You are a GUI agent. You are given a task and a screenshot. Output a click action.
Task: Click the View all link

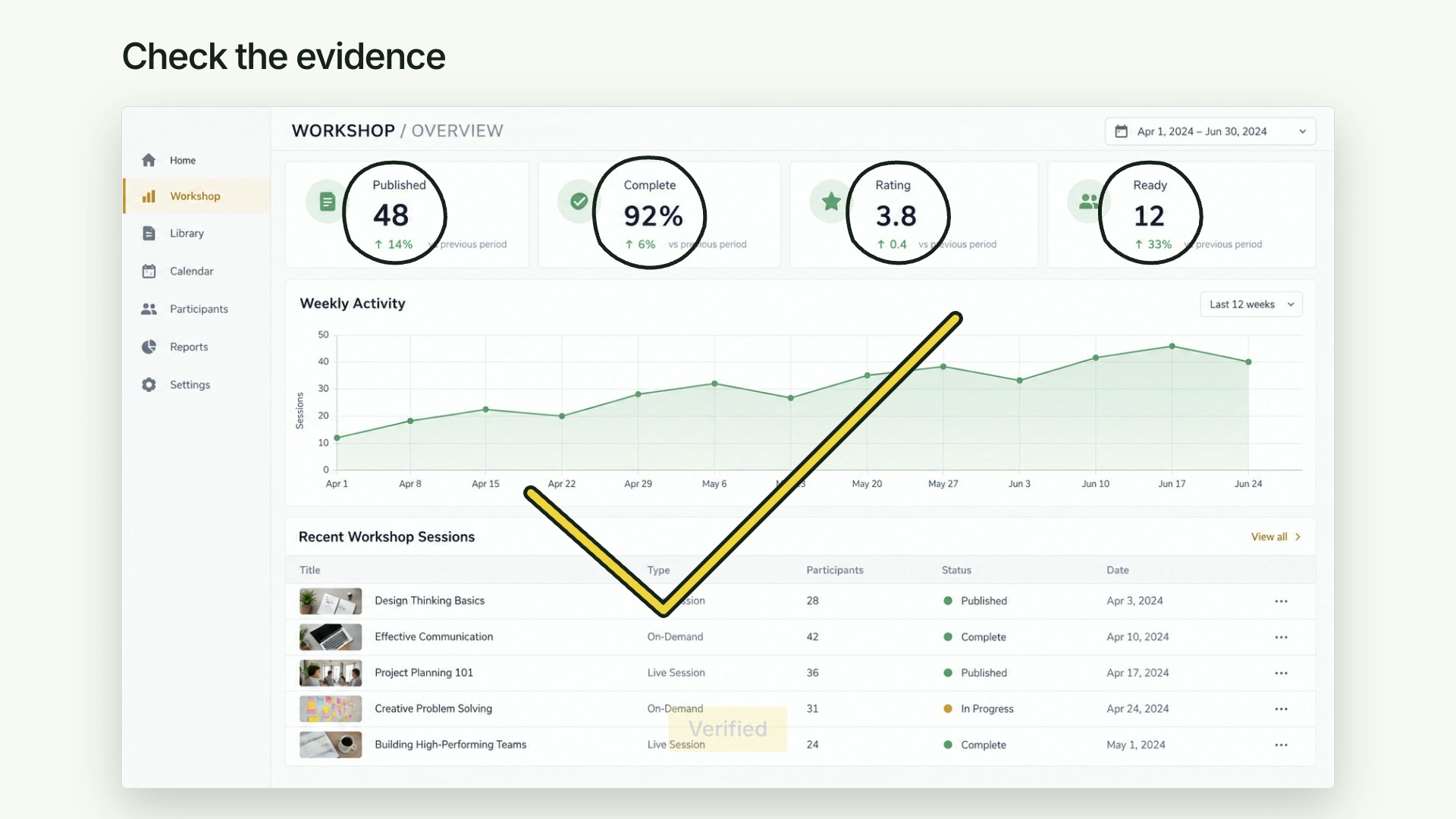tap(1276, 537)
